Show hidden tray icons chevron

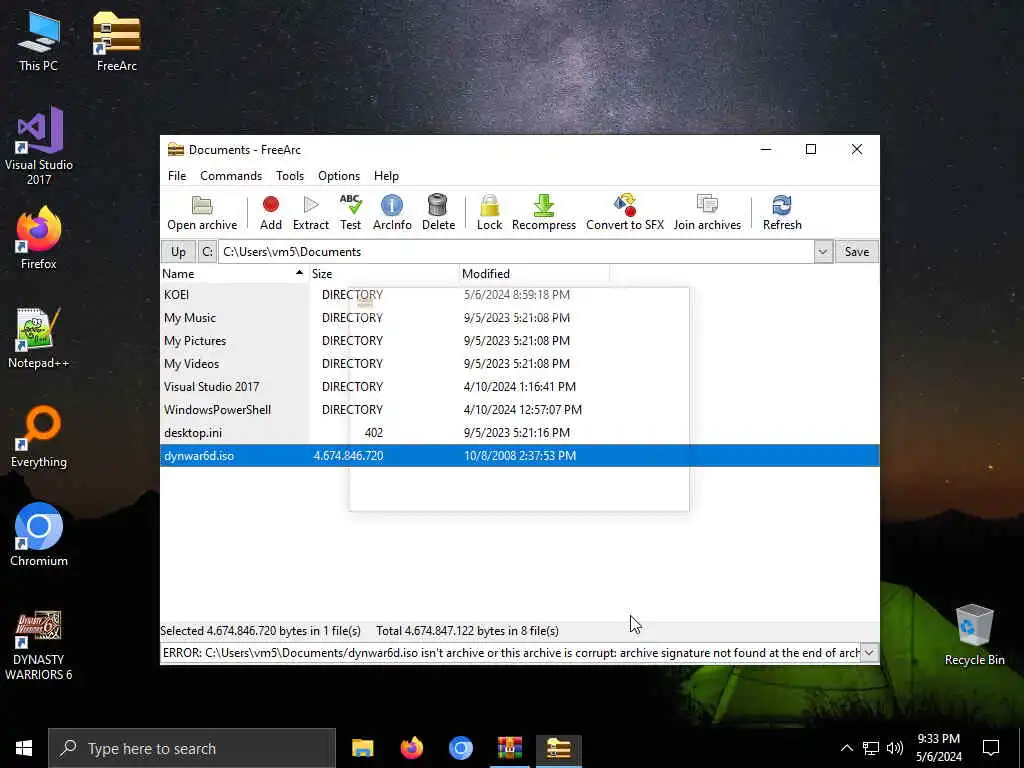(846, 748)
